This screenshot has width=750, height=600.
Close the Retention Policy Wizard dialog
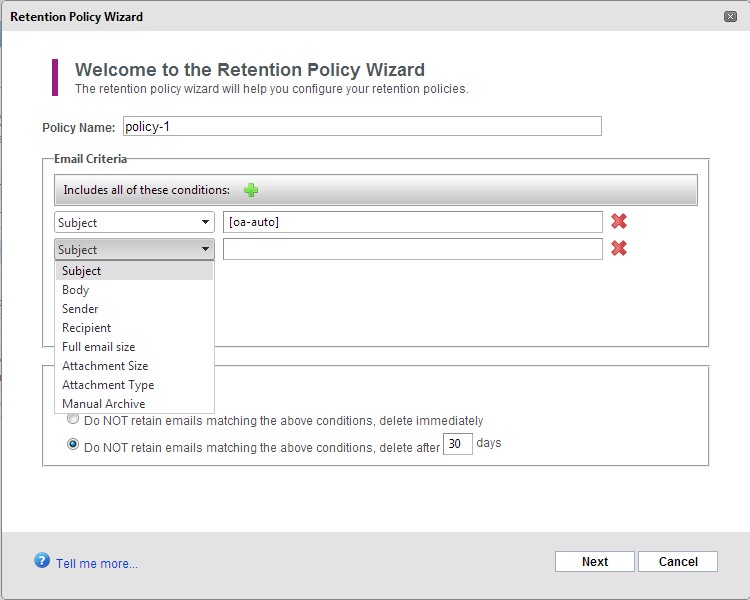pyautogui.click(x=730, y=17)
